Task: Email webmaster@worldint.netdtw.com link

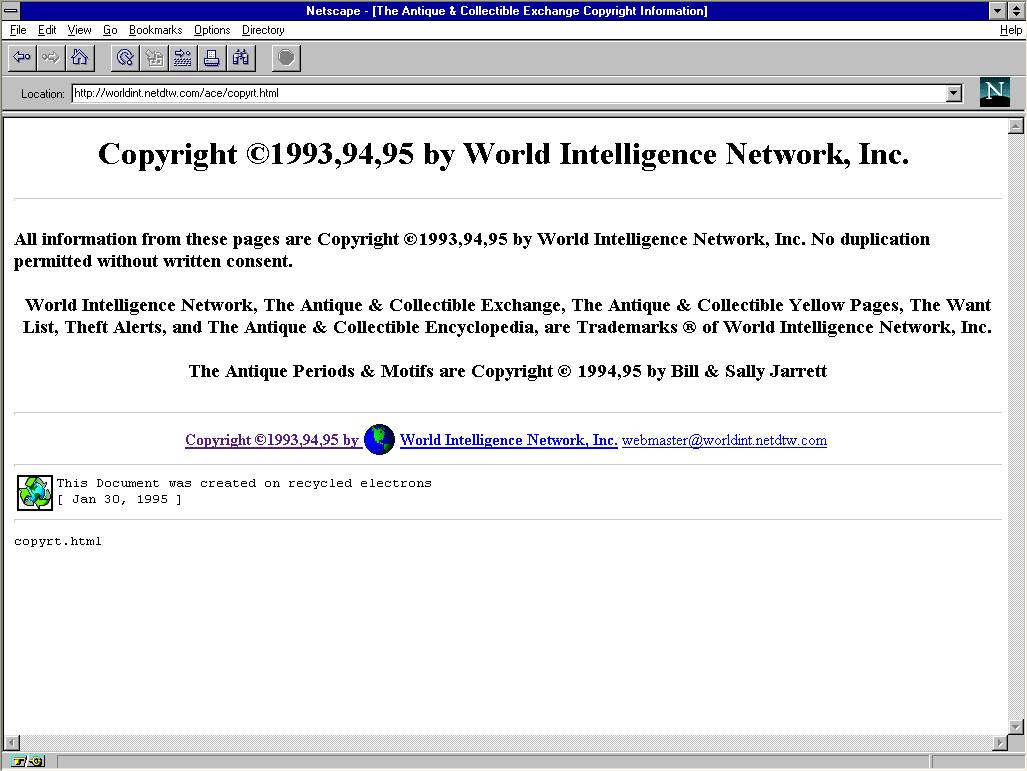Action: [x=724, y=440]
